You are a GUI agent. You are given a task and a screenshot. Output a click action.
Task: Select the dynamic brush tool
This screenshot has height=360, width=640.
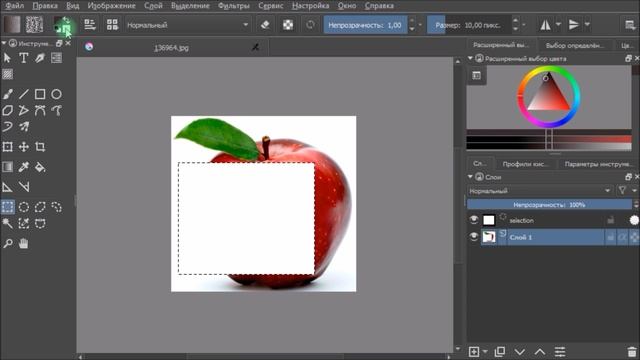7,127
